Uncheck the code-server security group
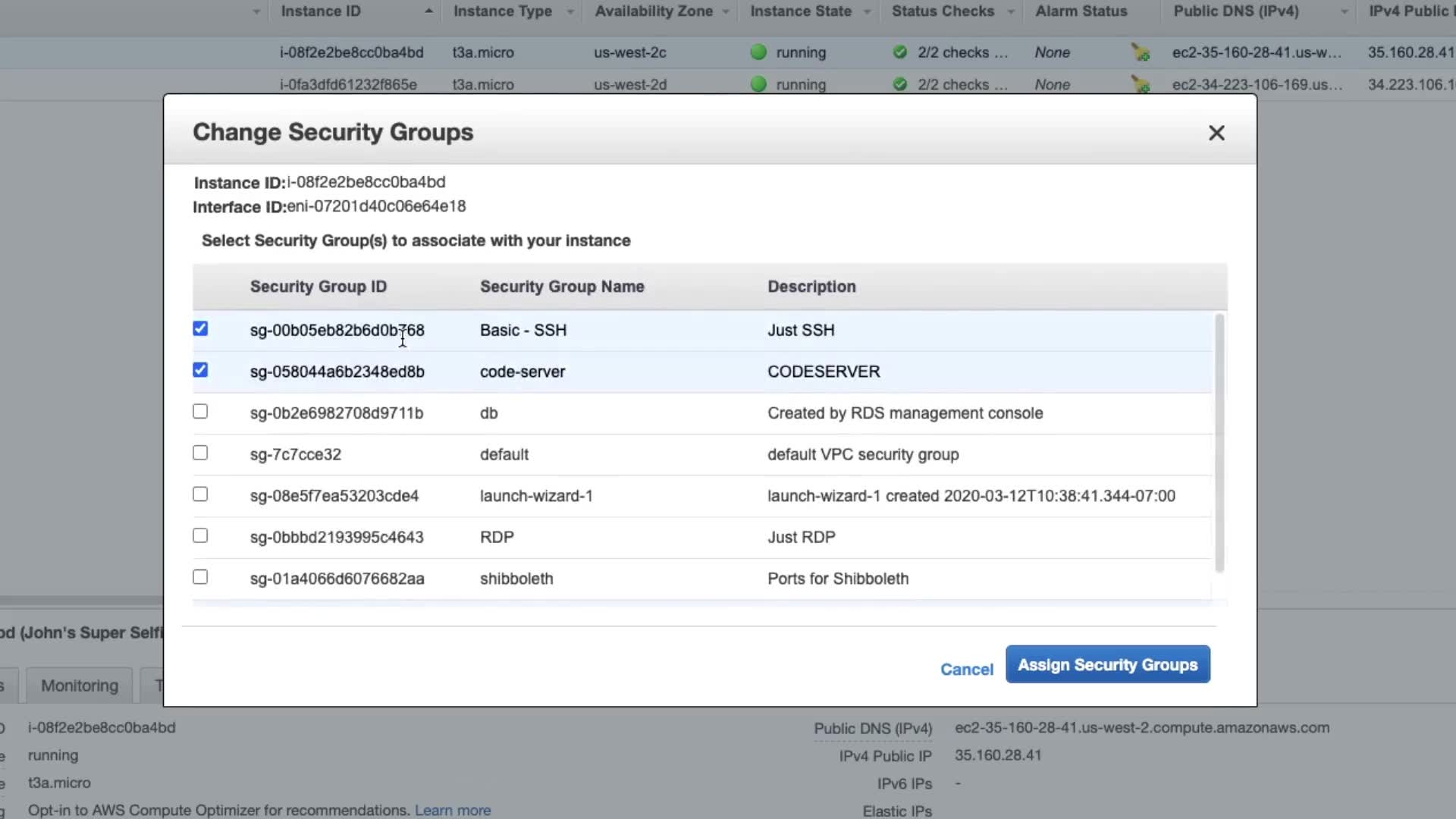This screenshot has height=819, width=1456. pos(200,370)
